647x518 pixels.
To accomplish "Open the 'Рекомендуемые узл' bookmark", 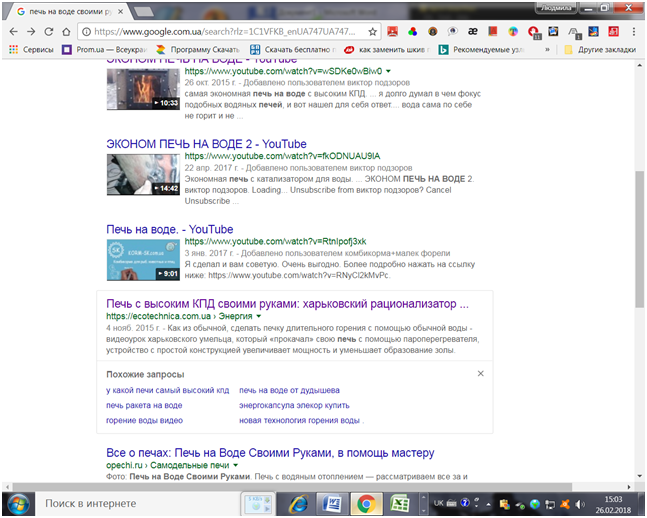I will coord(481,50).
